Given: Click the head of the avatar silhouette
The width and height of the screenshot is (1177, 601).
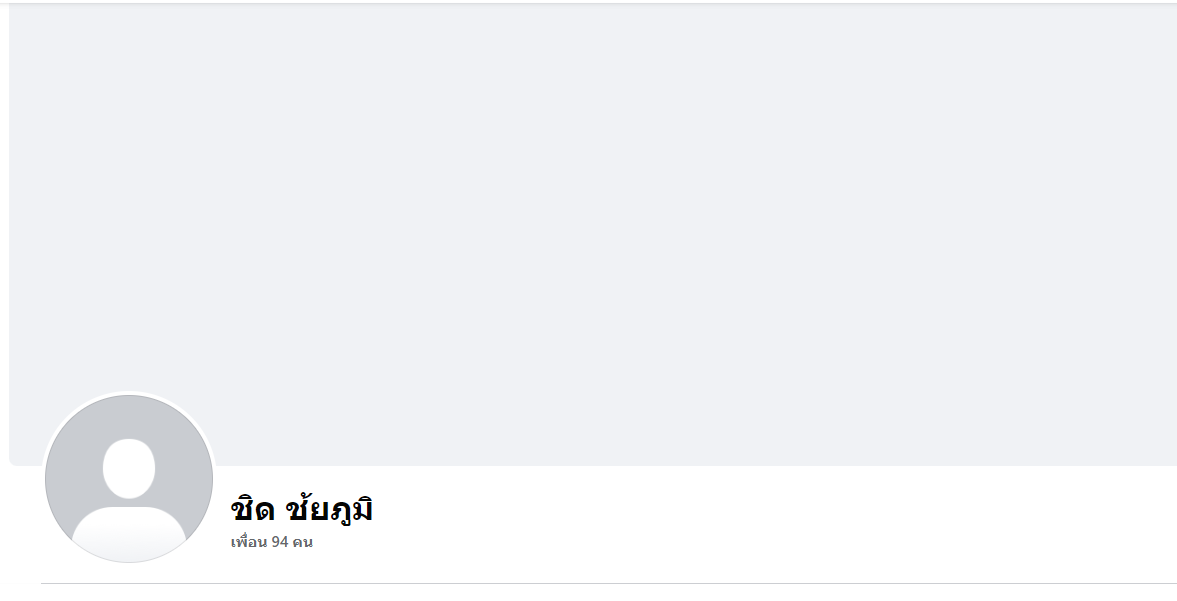Looking at the screenshot, I should pos(129,468).
